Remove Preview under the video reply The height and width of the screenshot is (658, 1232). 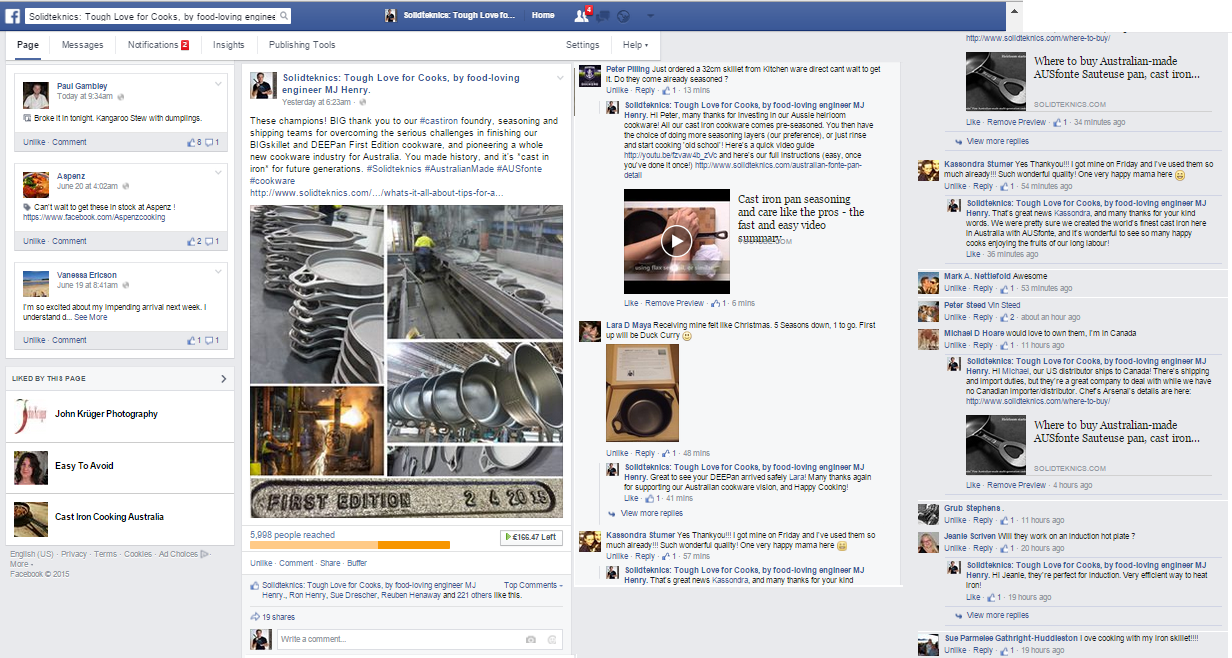(674, 303)
